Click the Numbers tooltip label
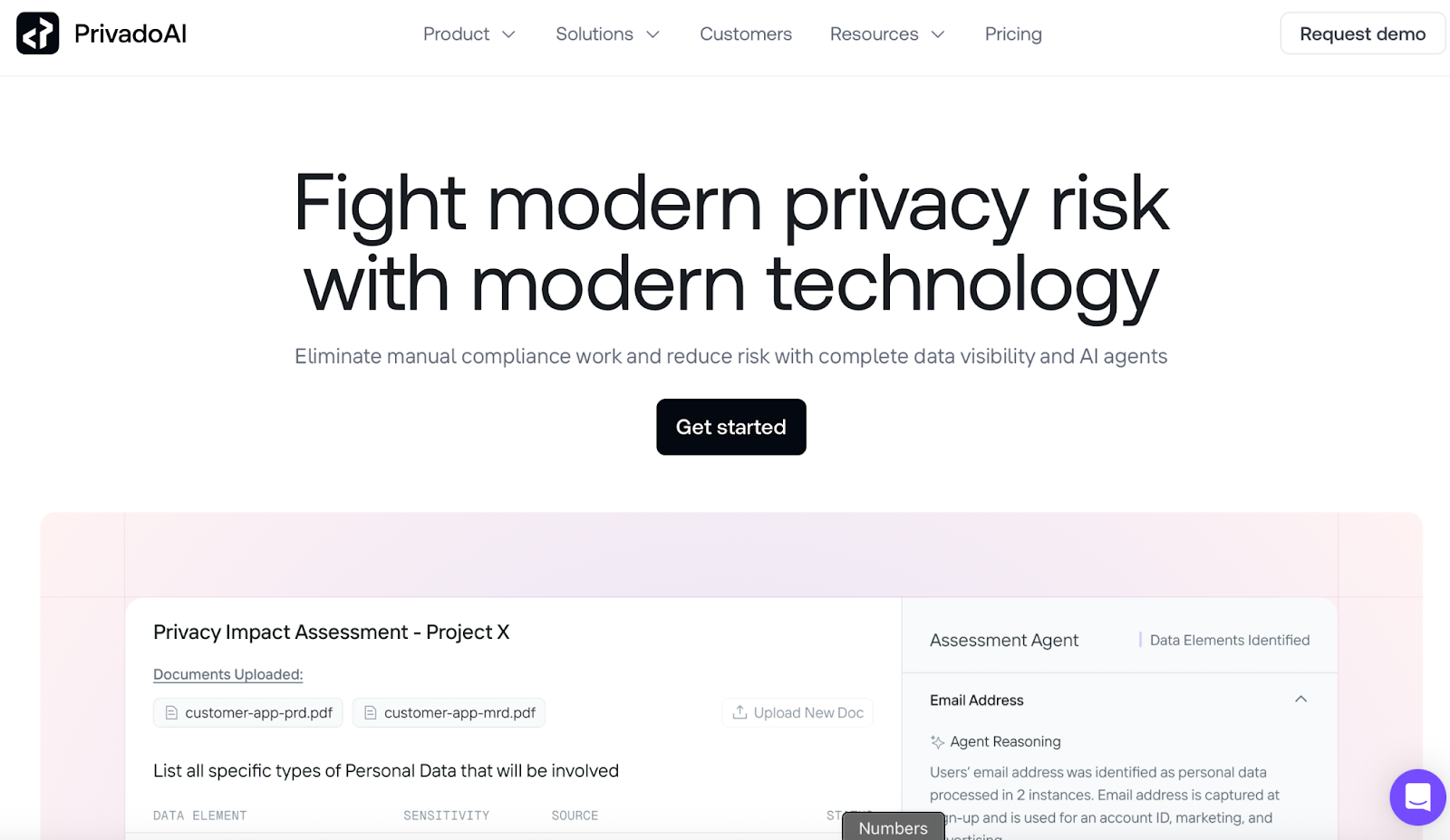 coord(893,827)
